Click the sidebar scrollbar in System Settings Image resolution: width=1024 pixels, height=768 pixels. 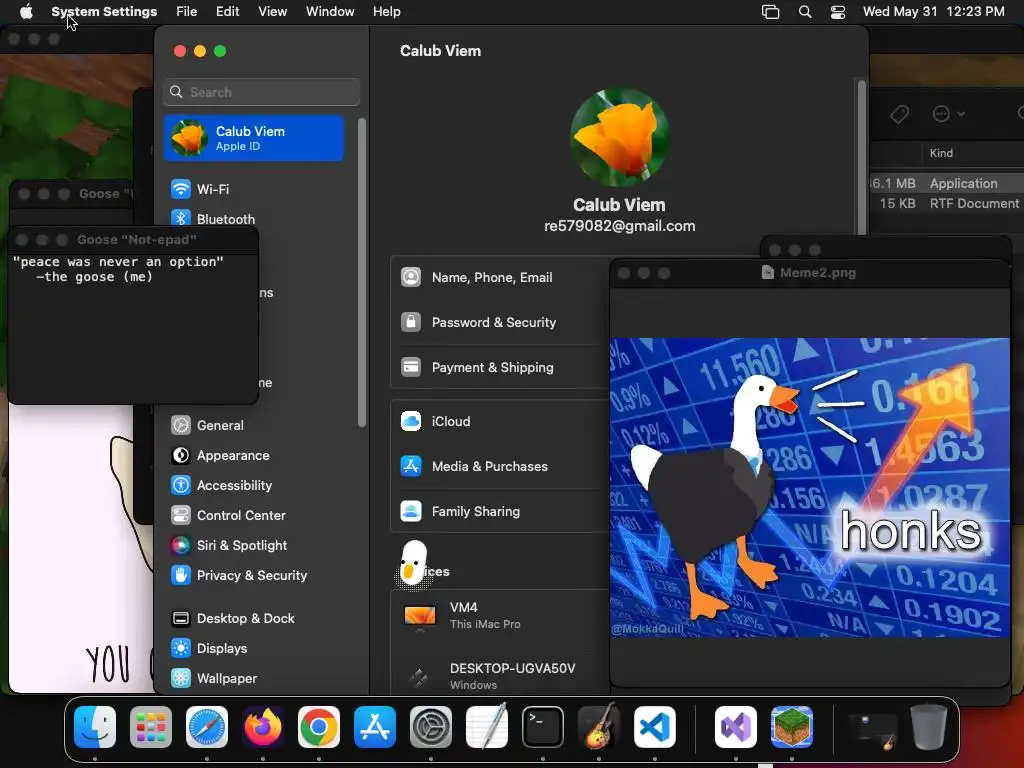tap(362, 273)
